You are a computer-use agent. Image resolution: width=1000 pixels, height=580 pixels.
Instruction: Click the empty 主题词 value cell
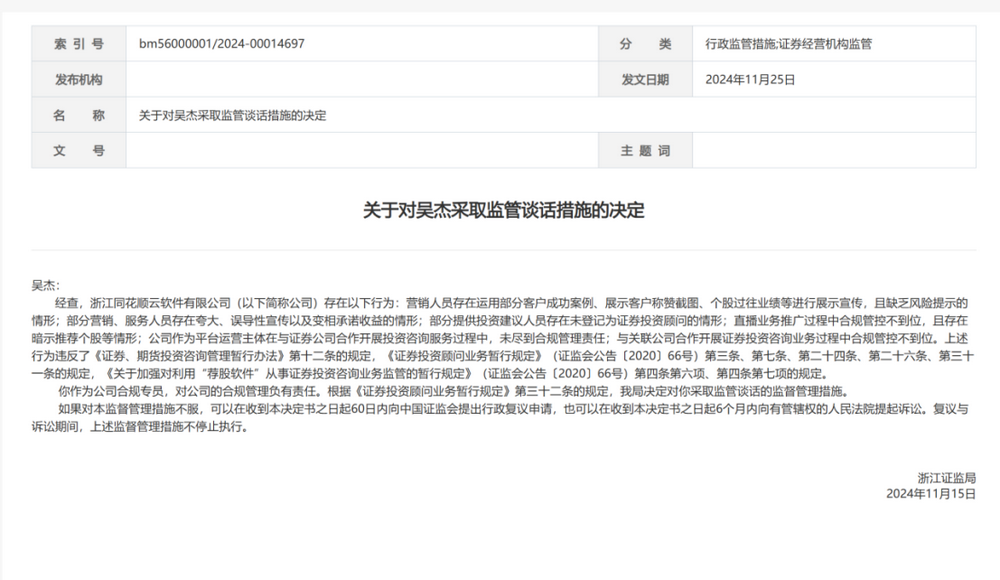click(x=834, y=151)
